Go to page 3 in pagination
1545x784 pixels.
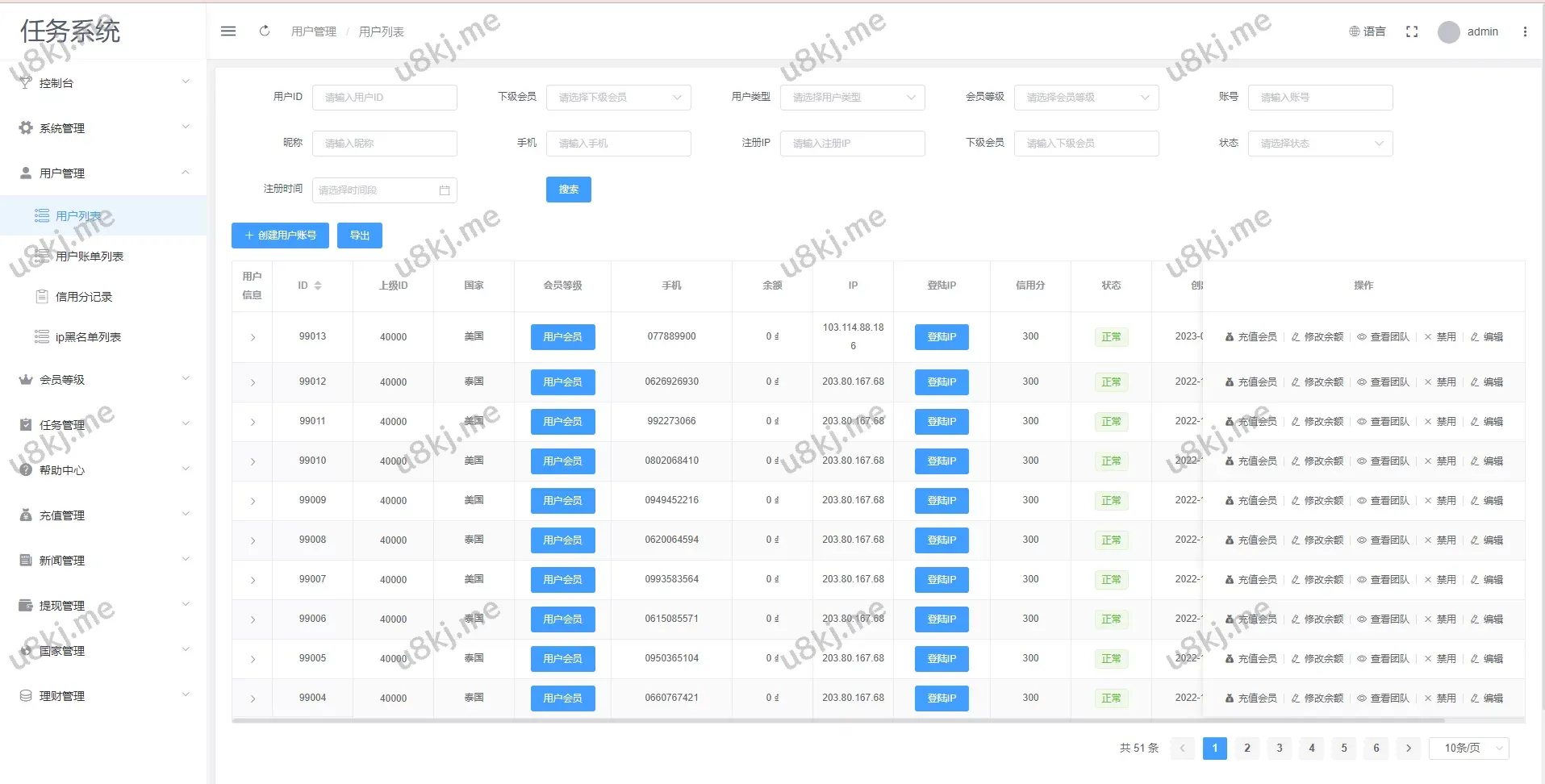[x=1279, y=749]
